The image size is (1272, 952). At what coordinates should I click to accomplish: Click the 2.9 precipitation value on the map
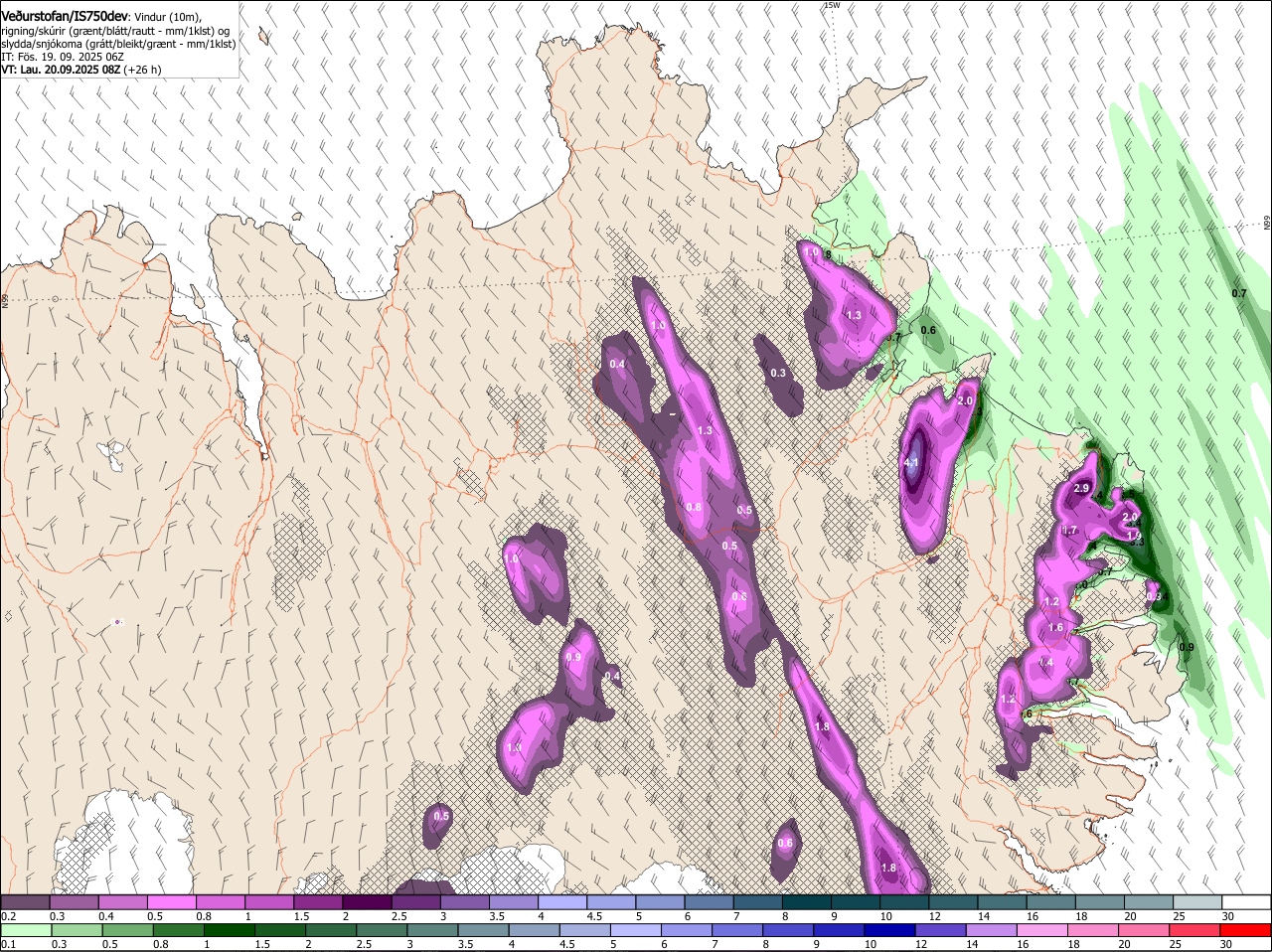coord(1083,488)
